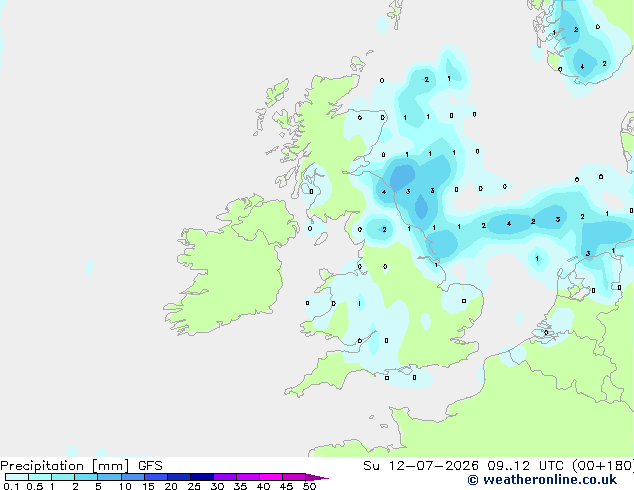Click the legend label "0.5"
This screenshot has width=634, height=490.
(34, 486)
